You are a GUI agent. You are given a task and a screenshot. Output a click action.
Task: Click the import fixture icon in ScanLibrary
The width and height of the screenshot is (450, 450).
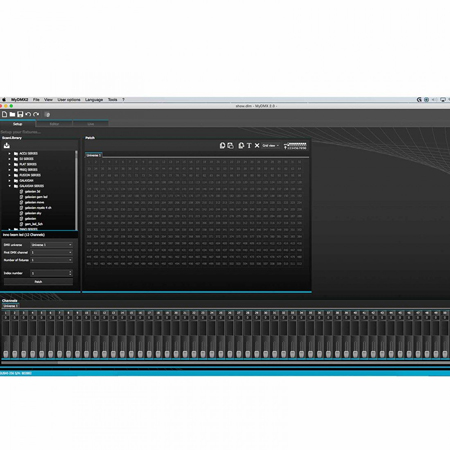point(7,146)
